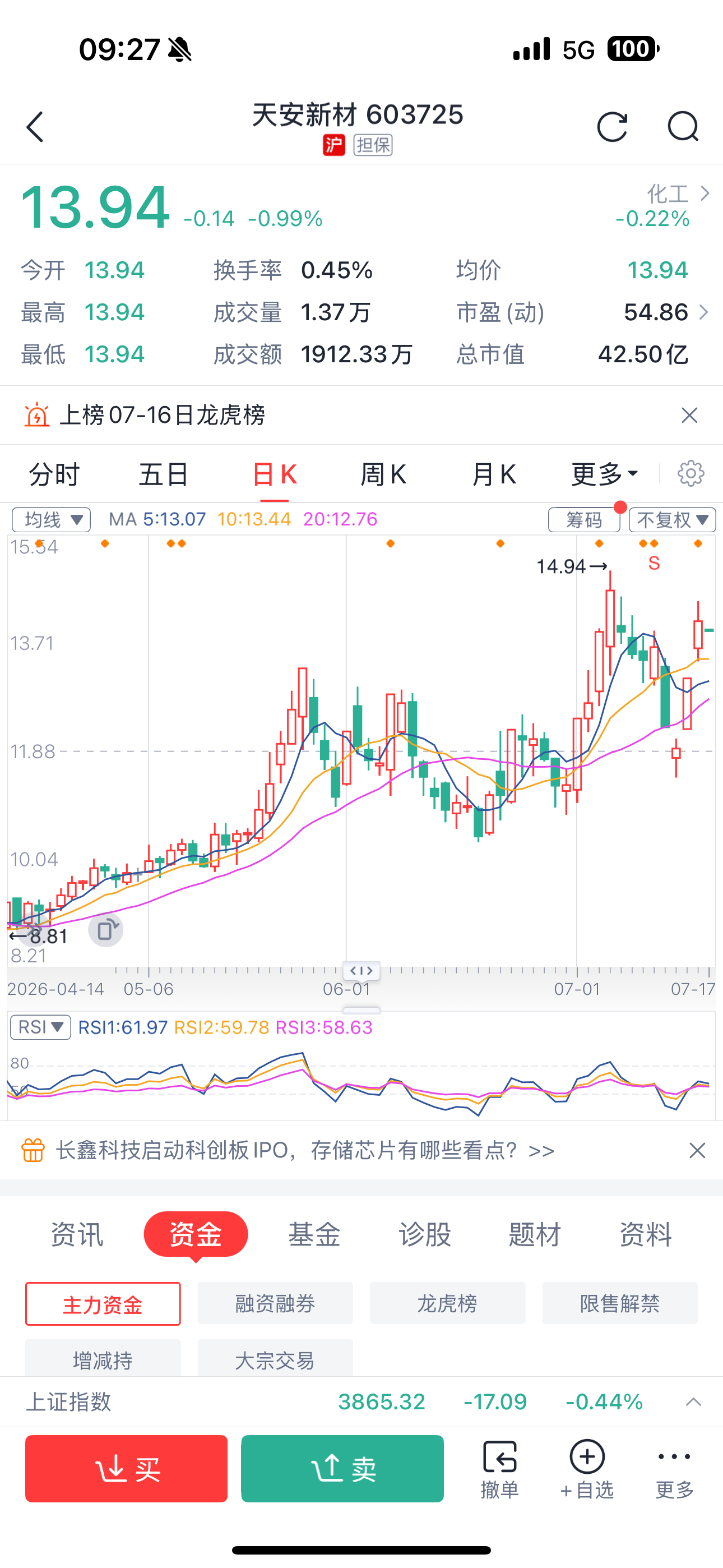This screenshot has width=723, height=1568.
Task: Select the 融资融券 filter
Action: [275, 1303]
